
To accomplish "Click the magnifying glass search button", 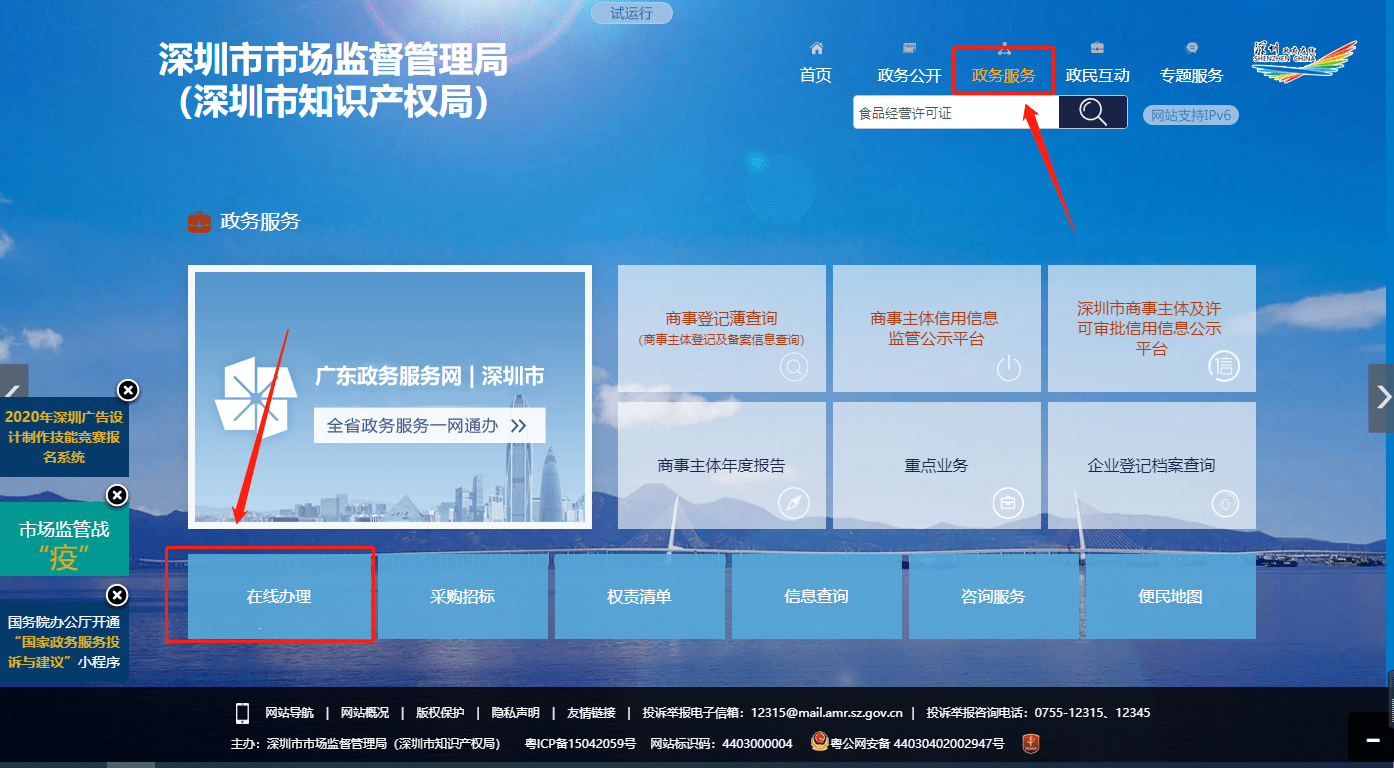I will [x=1092, y=113].
